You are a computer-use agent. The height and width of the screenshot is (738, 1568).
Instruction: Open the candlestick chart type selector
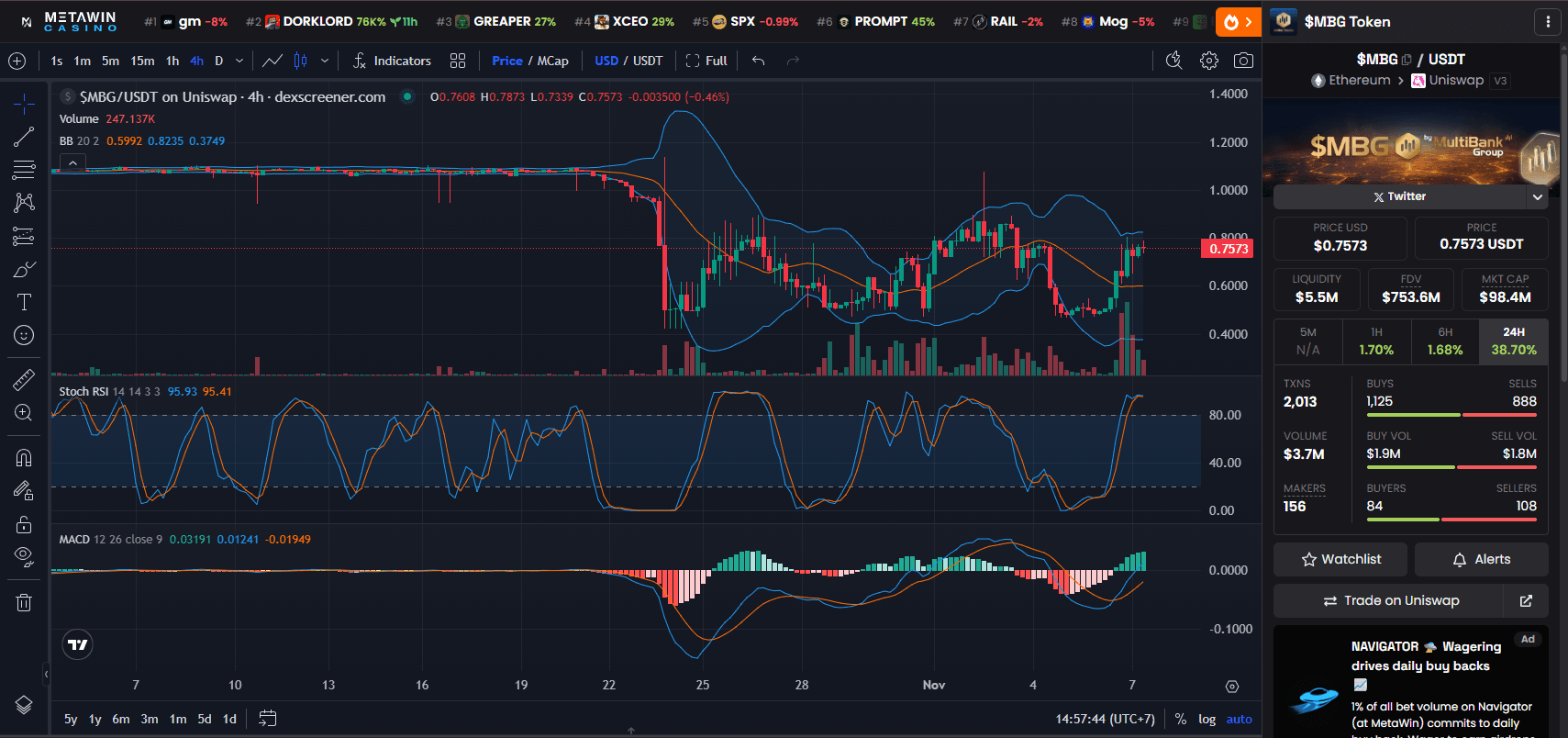click(300, 61)
